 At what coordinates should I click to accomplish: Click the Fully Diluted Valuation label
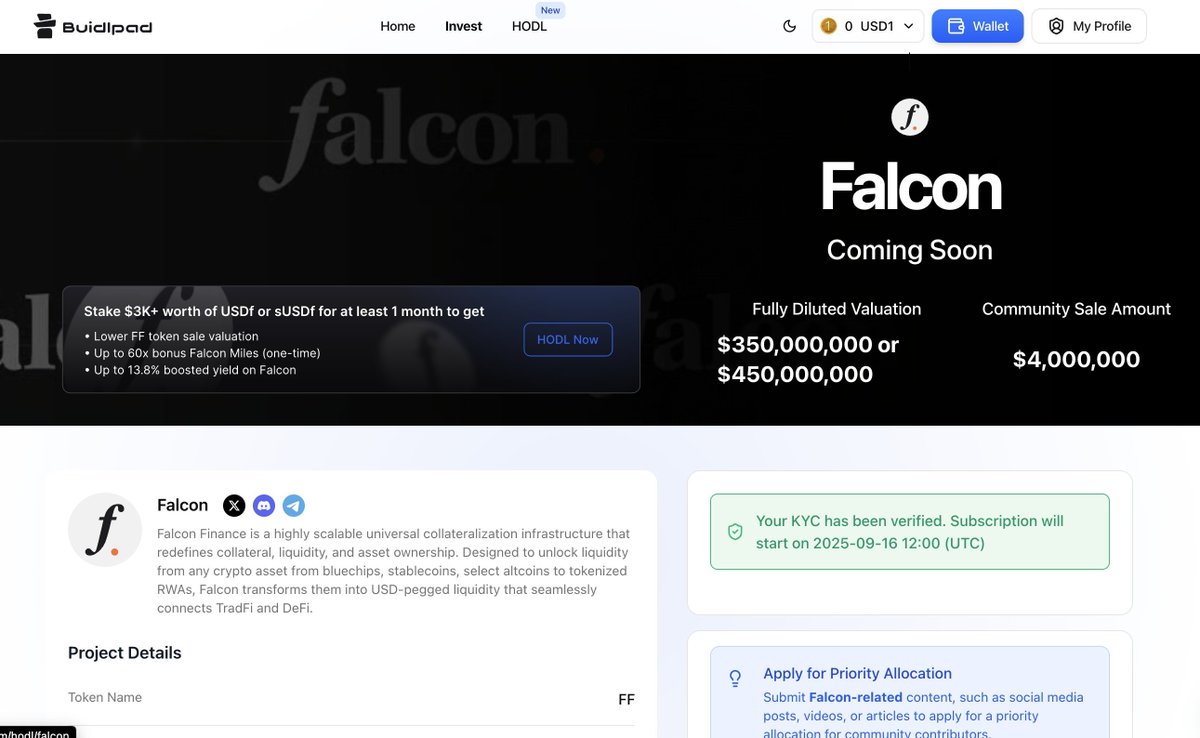(837, 309)
